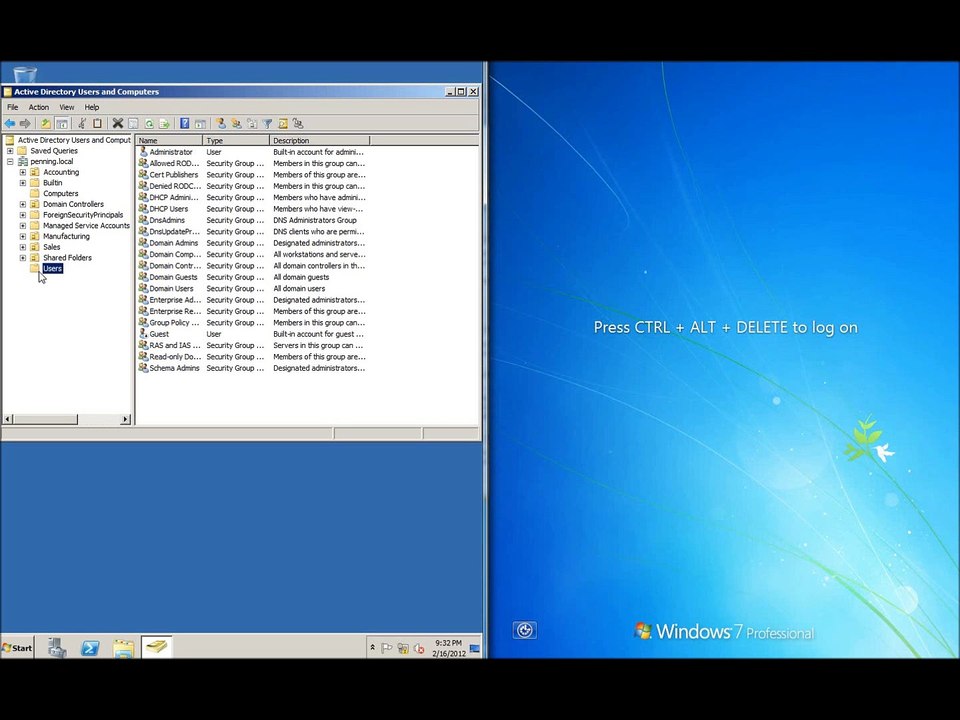Expand the Managed Service Accounts node
This screenshot has width=960, height=720.
pyautogui.click(x=23, y=225)
